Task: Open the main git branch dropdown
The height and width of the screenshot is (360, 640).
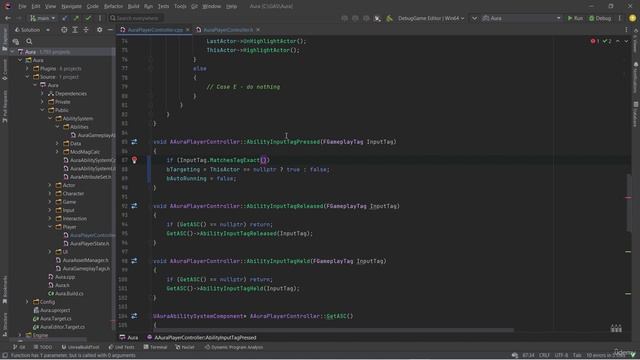Action: point(42,18)
